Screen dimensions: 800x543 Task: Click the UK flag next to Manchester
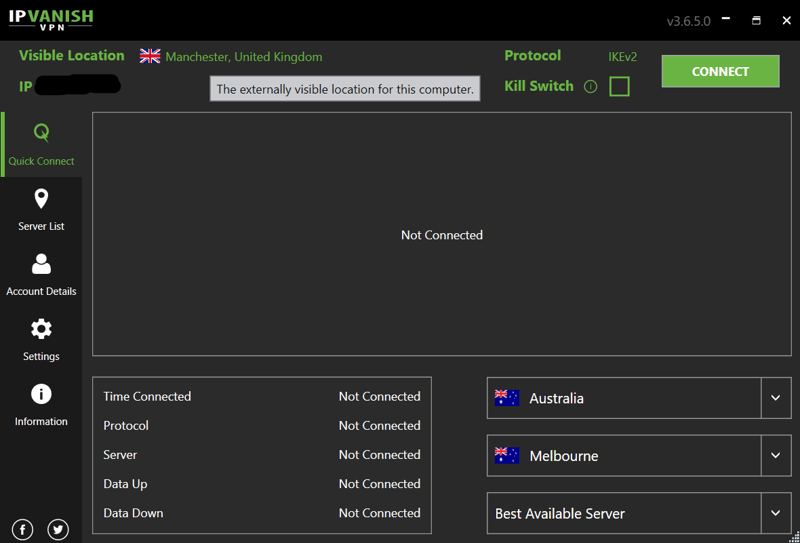click(150, 56)
